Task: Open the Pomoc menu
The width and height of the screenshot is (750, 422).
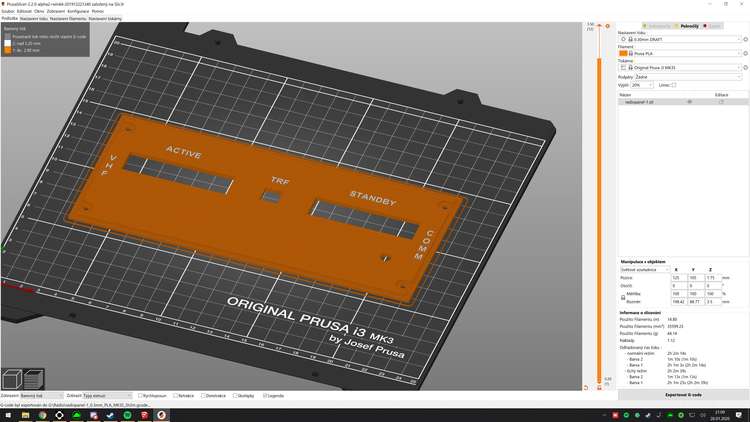Action: click(x=98, y=11)
